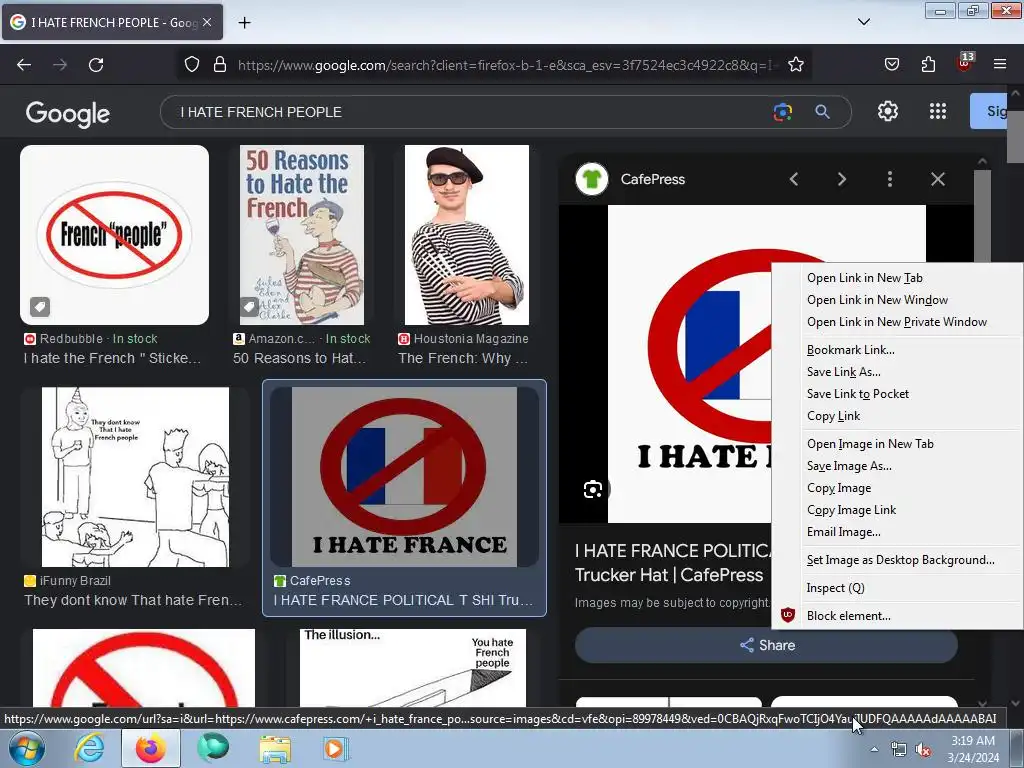Click the Sign in button
This screenshot has width=1024, height=768.
pyautogui.click(x=989, y=111)
